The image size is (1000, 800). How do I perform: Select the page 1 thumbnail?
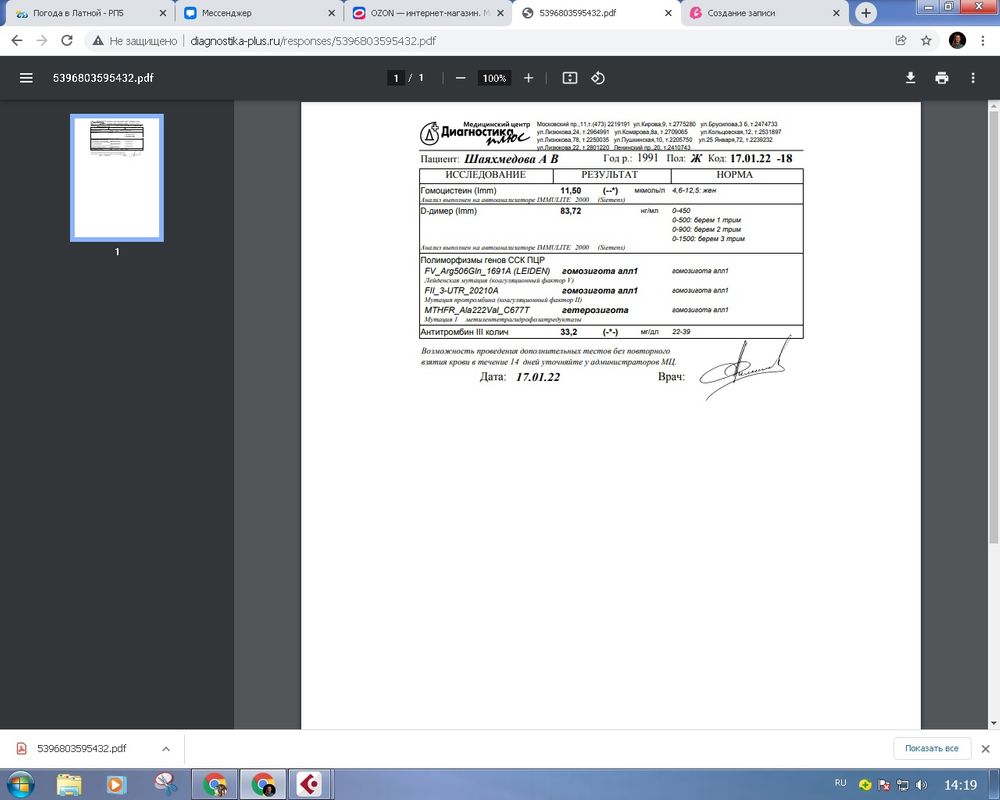116,178
